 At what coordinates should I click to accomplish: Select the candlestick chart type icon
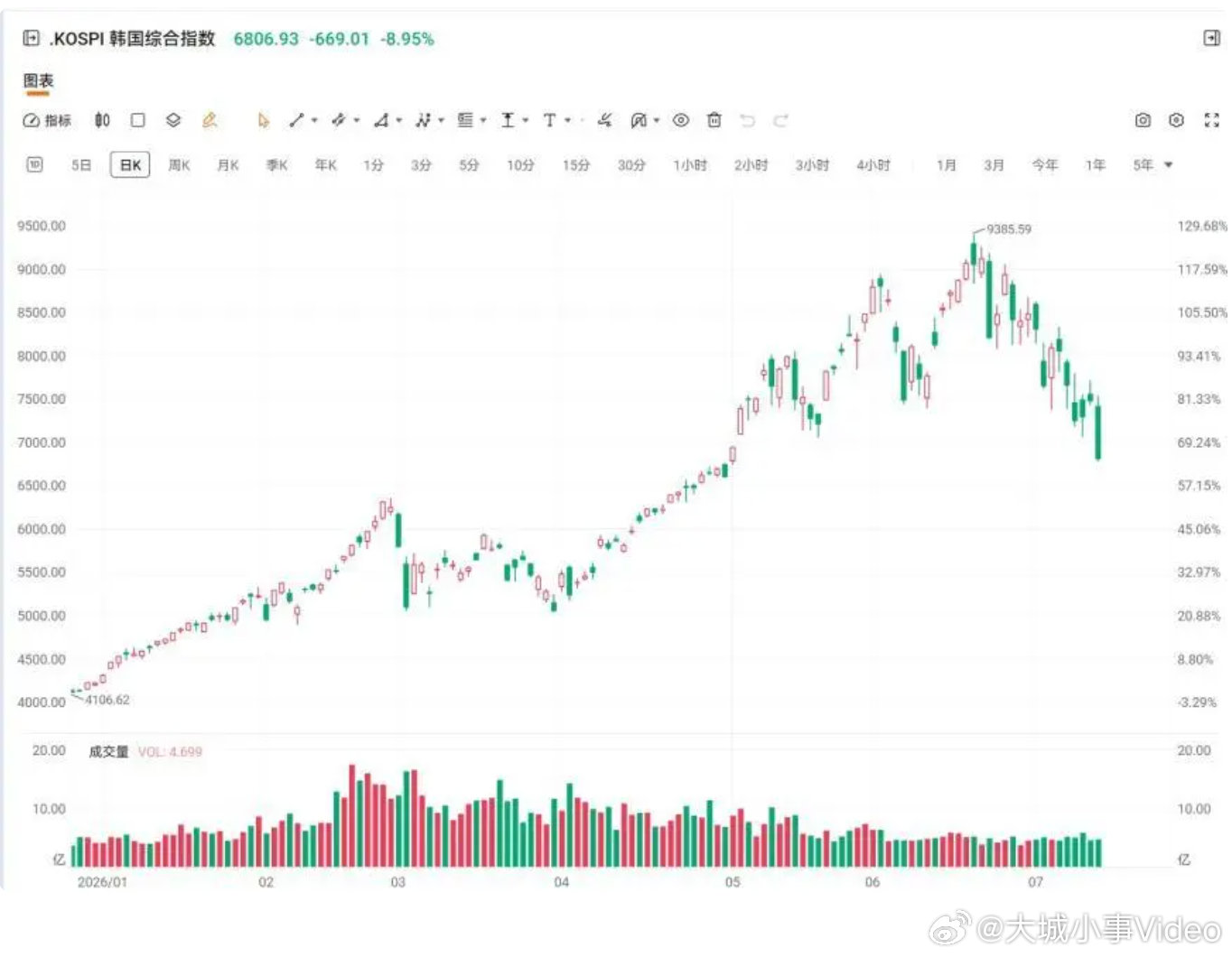coord(102,120)
